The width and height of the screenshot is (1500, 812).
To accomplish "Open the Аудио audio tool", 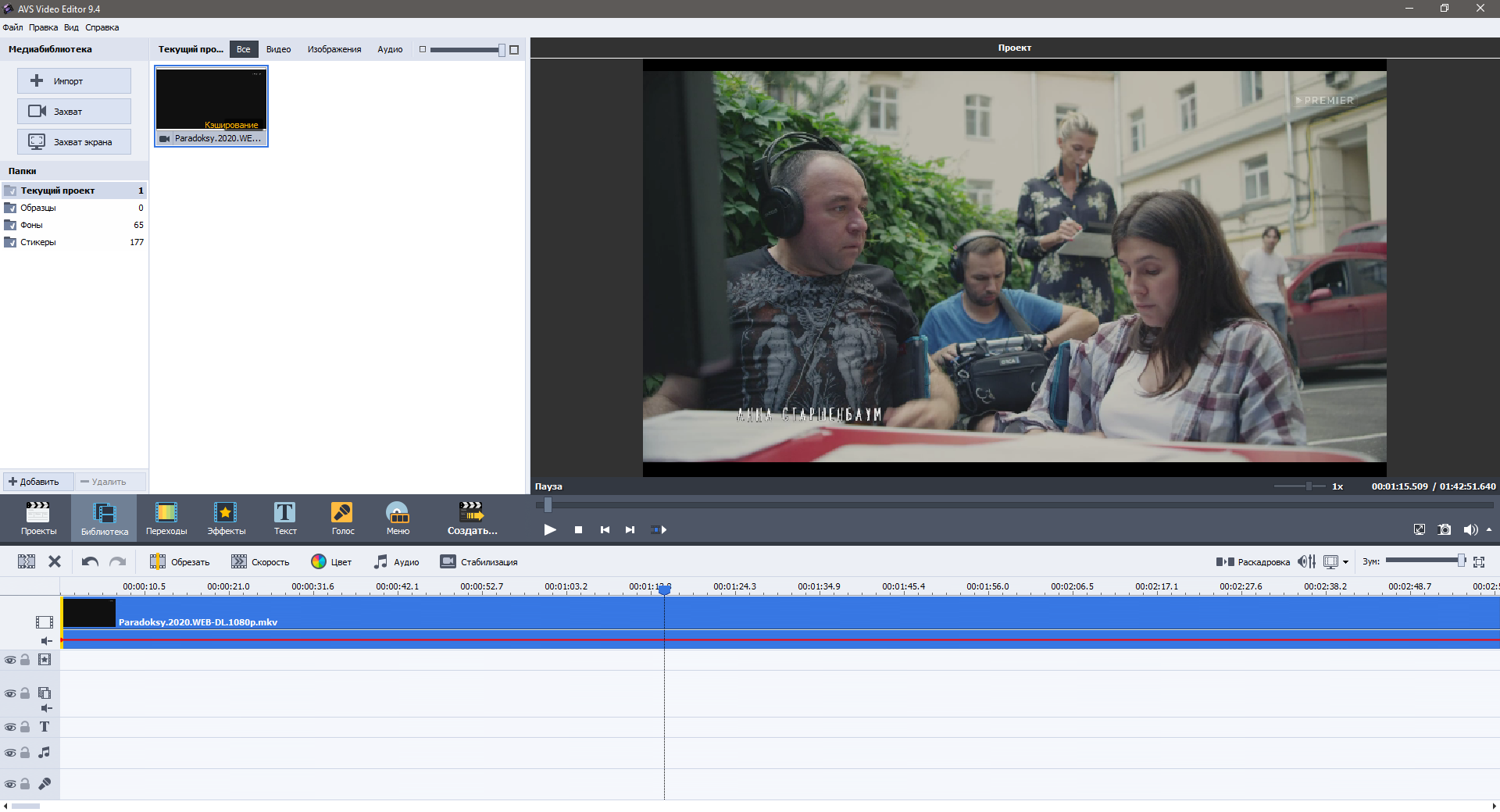I will 396,561.
